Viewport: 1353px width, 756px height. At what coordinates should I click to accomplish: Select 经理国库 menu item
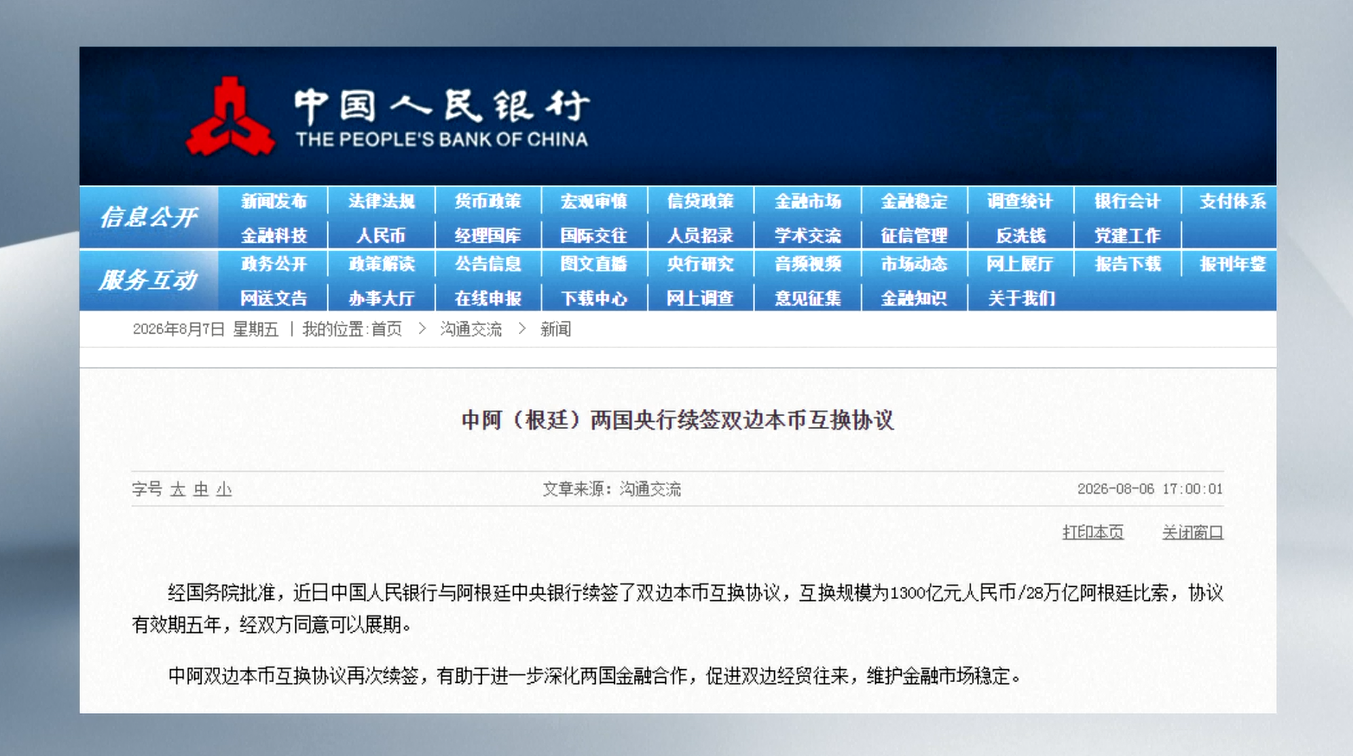[488, 236]
